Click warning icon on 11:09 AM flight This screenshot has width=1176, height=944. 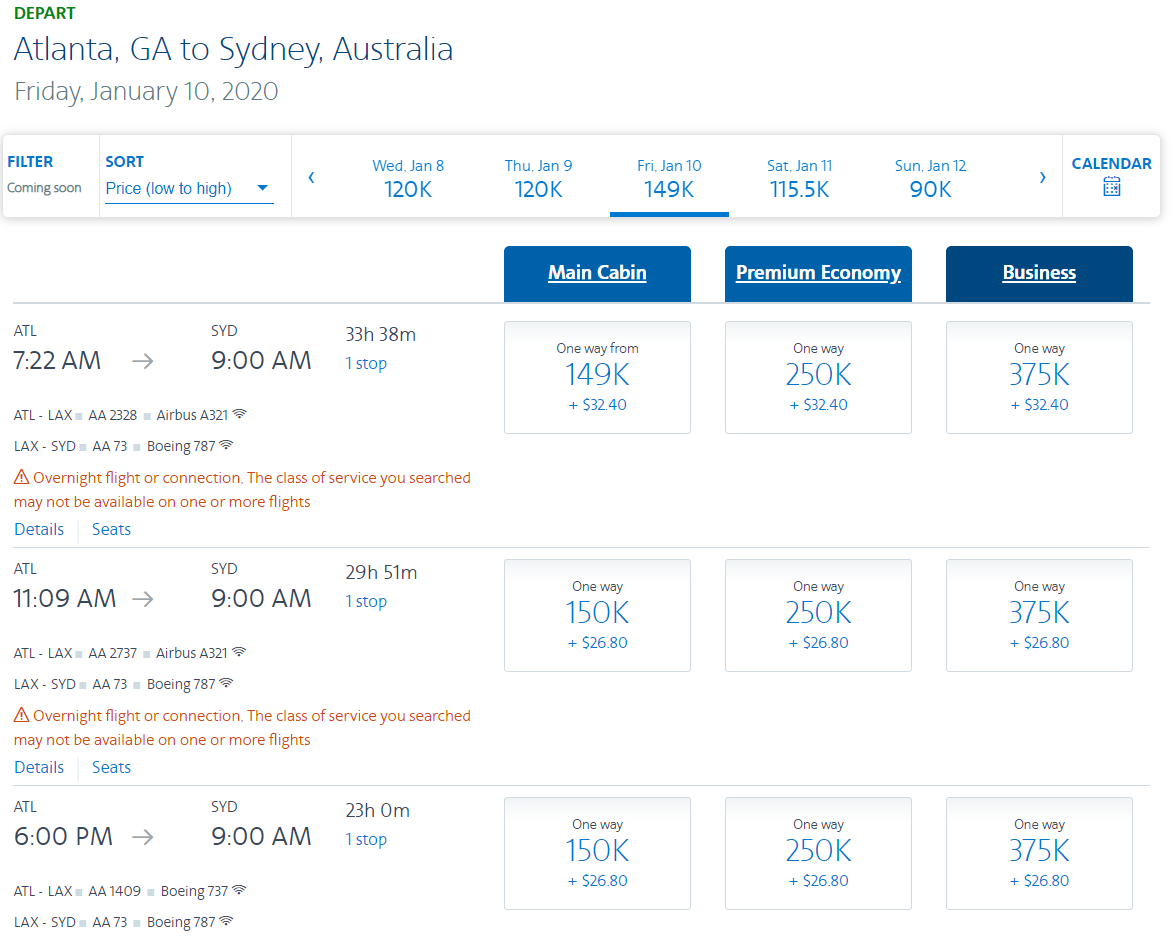coord(21,716)
